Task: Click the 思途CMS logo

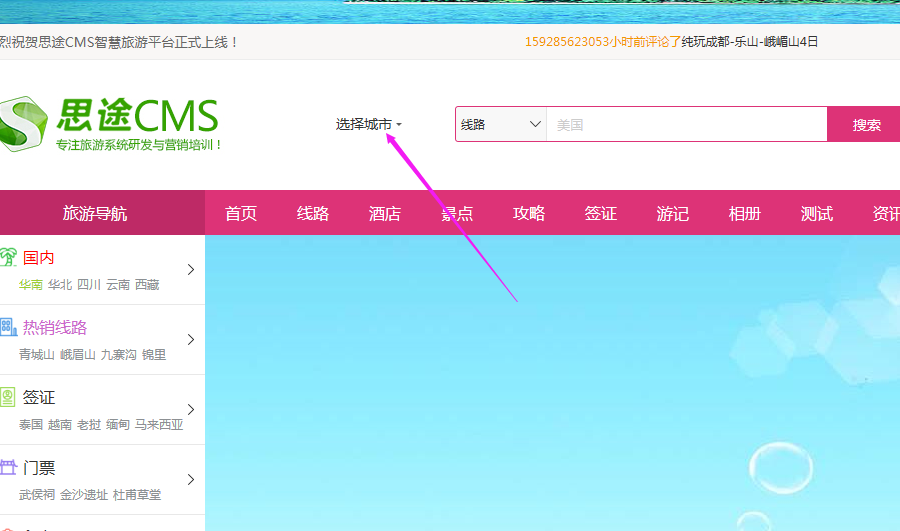Action: click(x=110, y=124)
